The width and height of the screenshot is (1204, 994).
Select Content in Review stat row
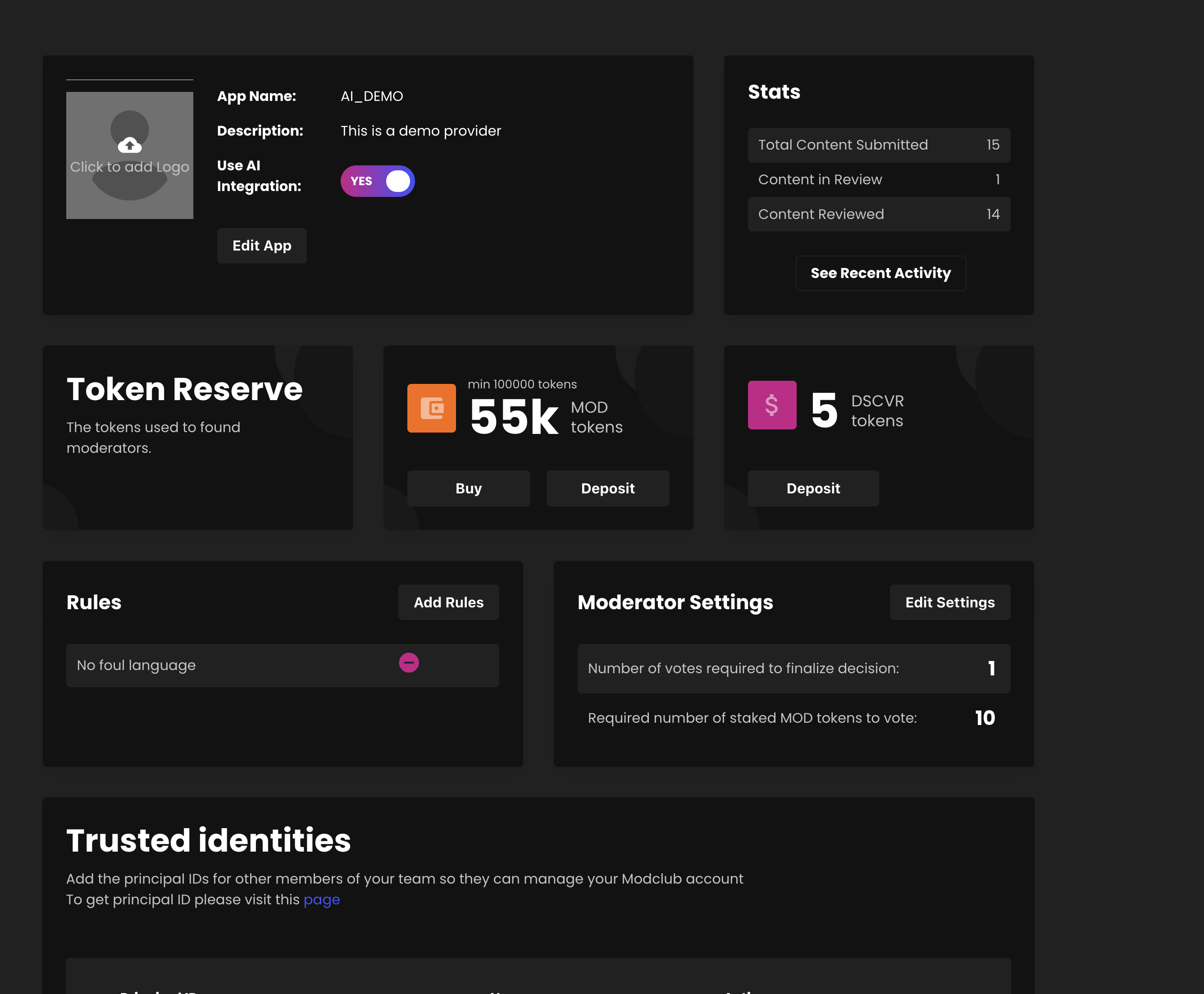coord(878,180)
